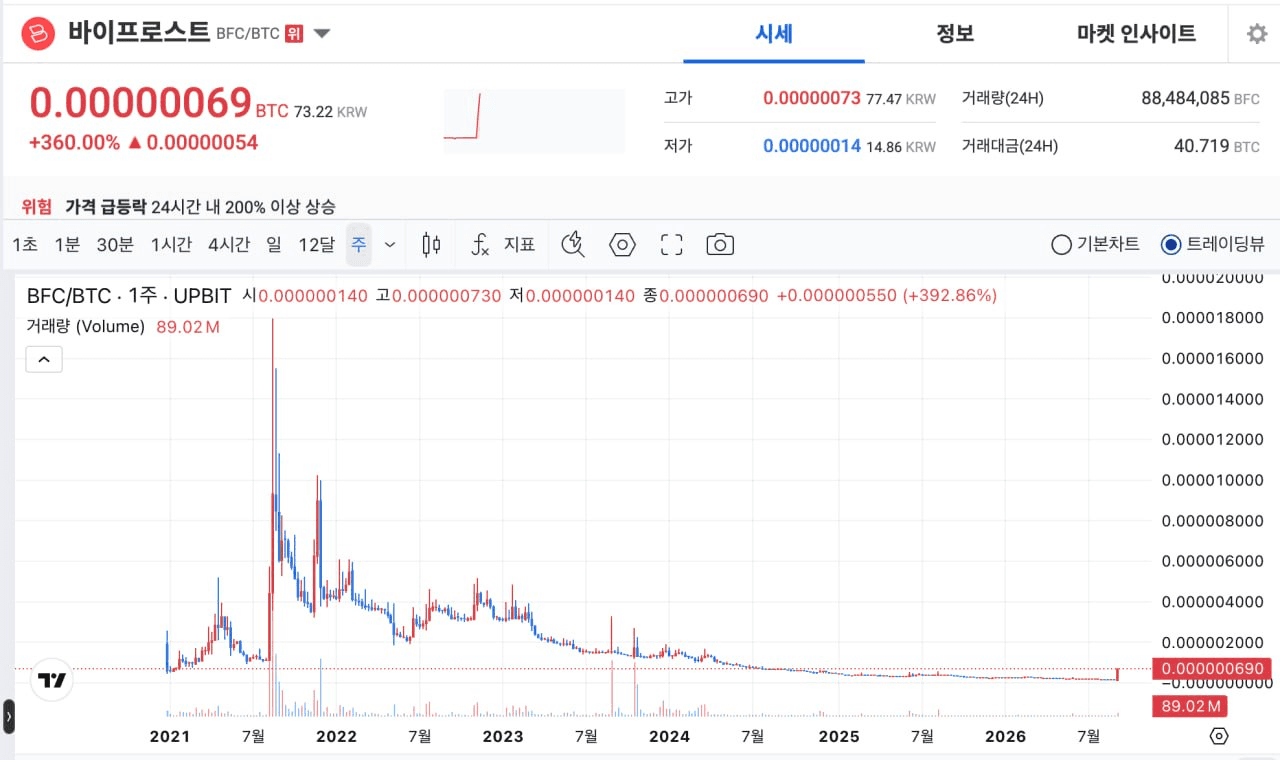1280x760 pixels.
Task: Click the mini price sparkline thumbnail
Action: click(534, 121)
